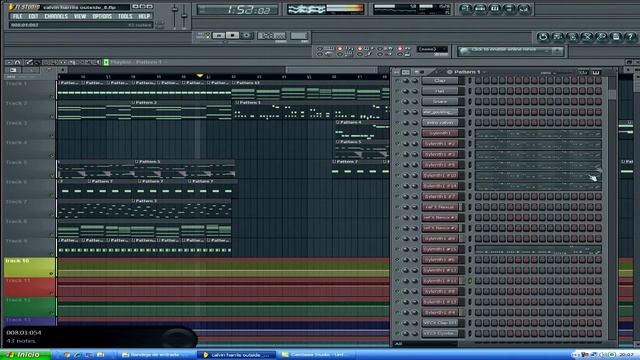This screenshot has height=360, width=640.
Task: Adjust the master pitch slider
Action: pyautogui.click(x=184, y=16)
